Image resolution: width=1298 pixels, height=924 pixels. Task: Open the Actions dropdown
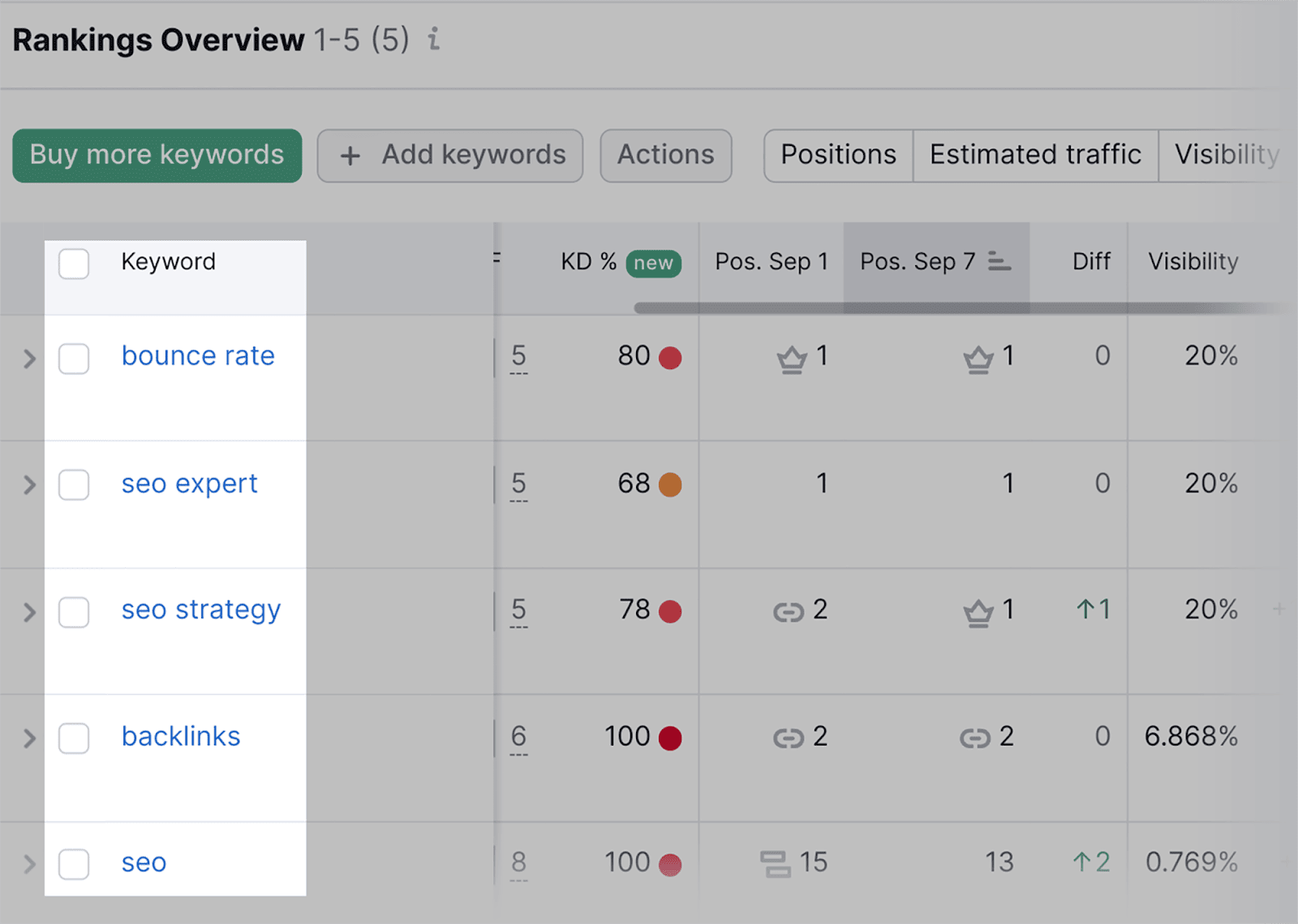pyautogui.click(x=665, y=155)
